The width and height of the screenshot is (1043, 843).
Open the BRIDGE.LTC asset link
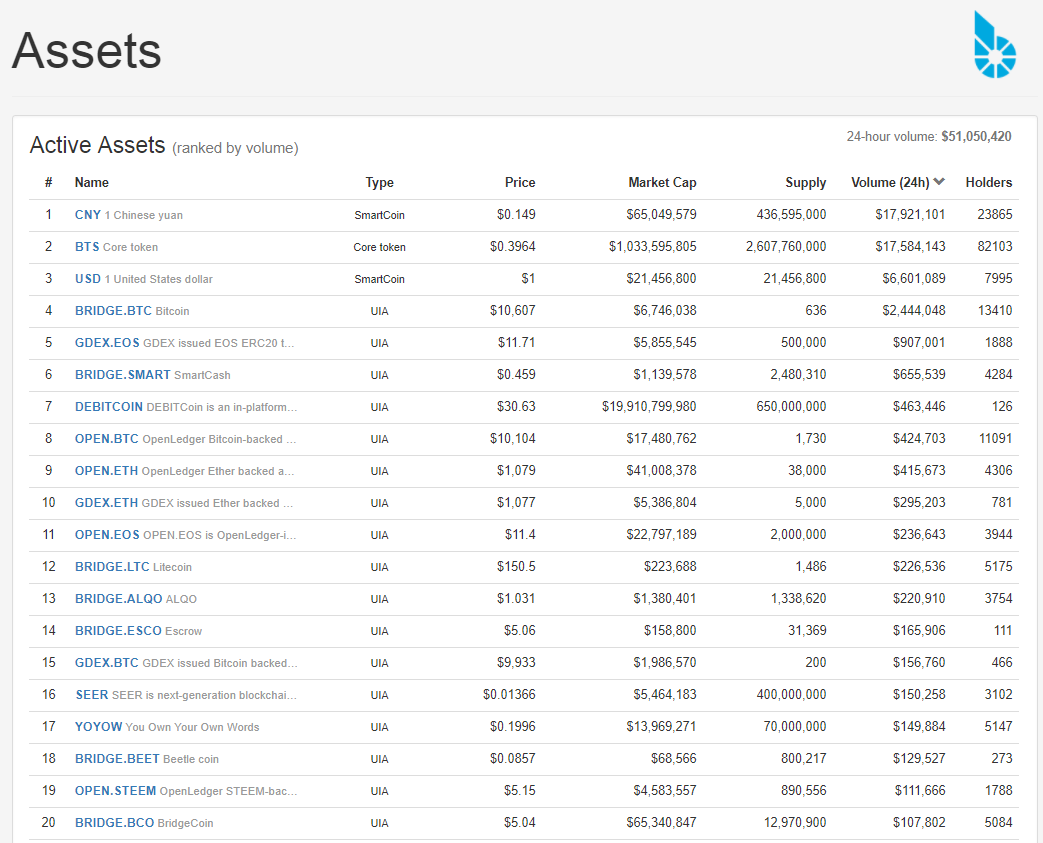[x=112, y=567]
